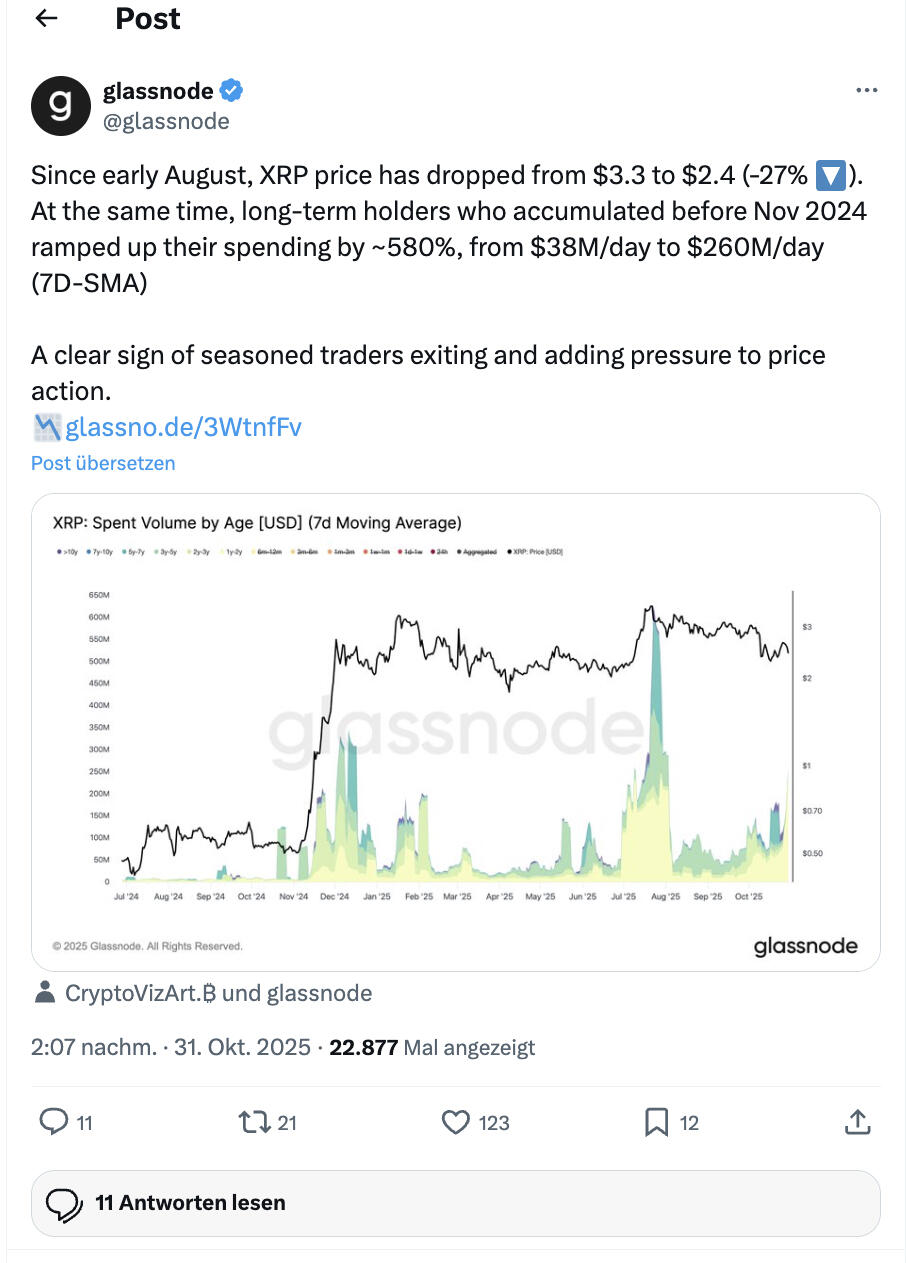Like the post with heart icon

[456, 1123]
